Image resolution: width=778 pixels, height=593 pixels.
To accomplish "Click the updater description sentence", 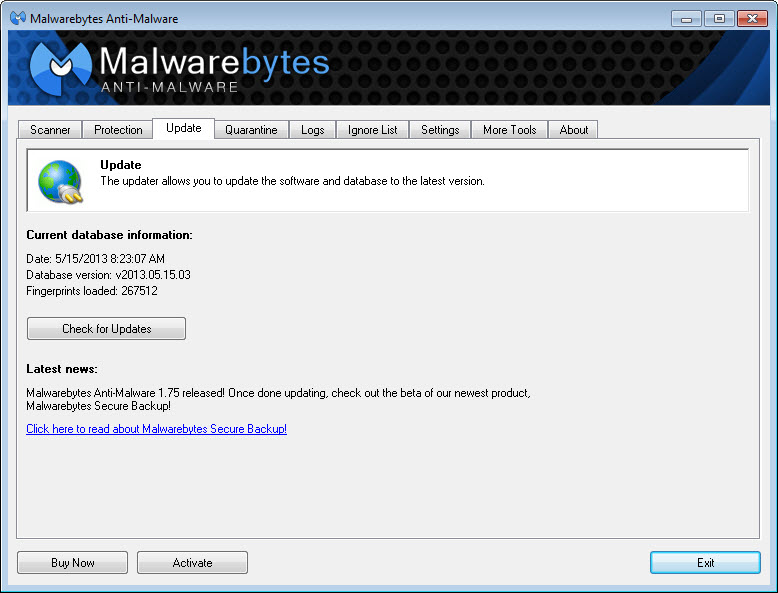I will (292, 181).
